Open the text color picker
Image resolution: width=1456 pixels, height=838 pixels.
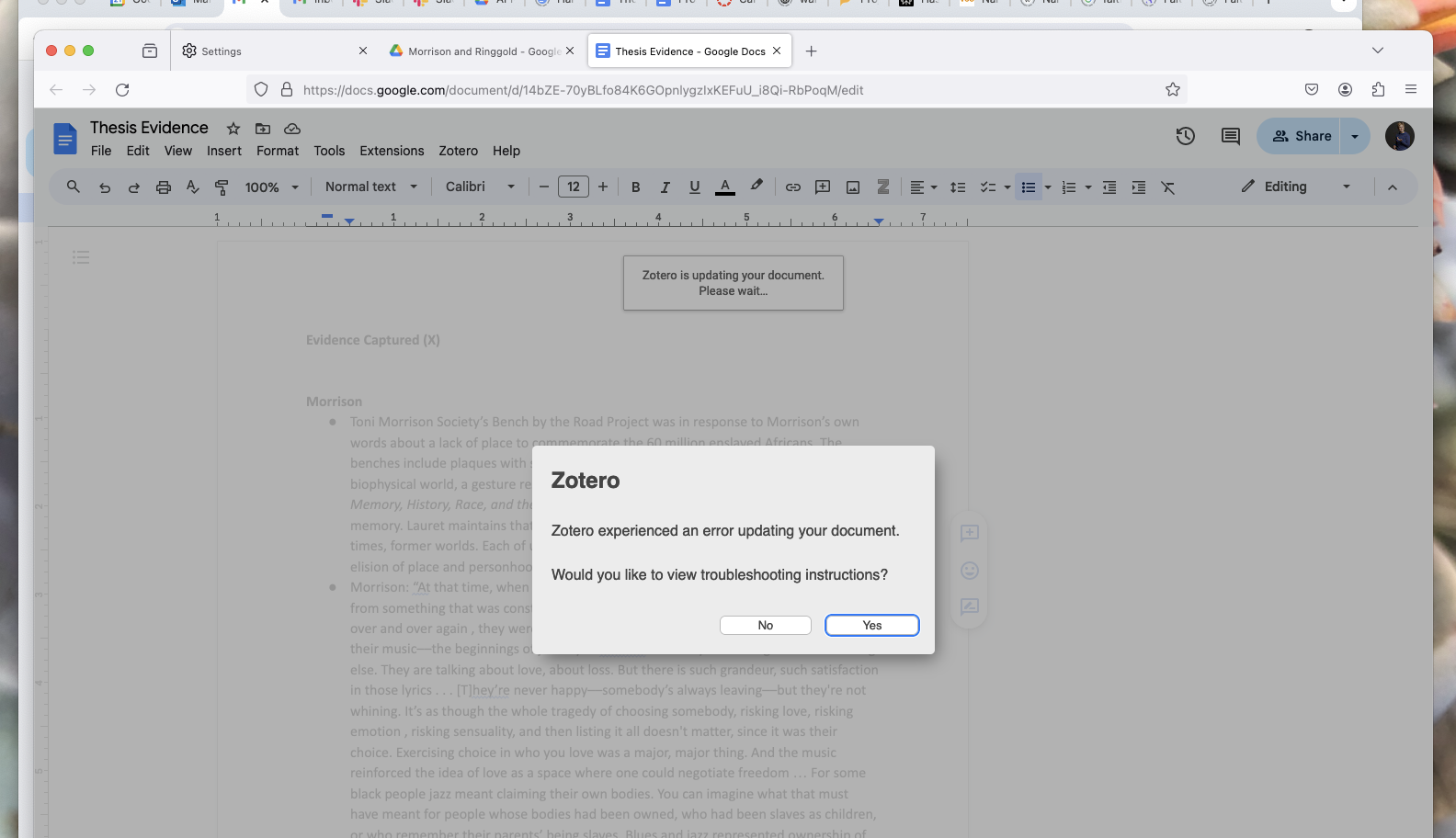pyautogui.click(x=725, y=187)
